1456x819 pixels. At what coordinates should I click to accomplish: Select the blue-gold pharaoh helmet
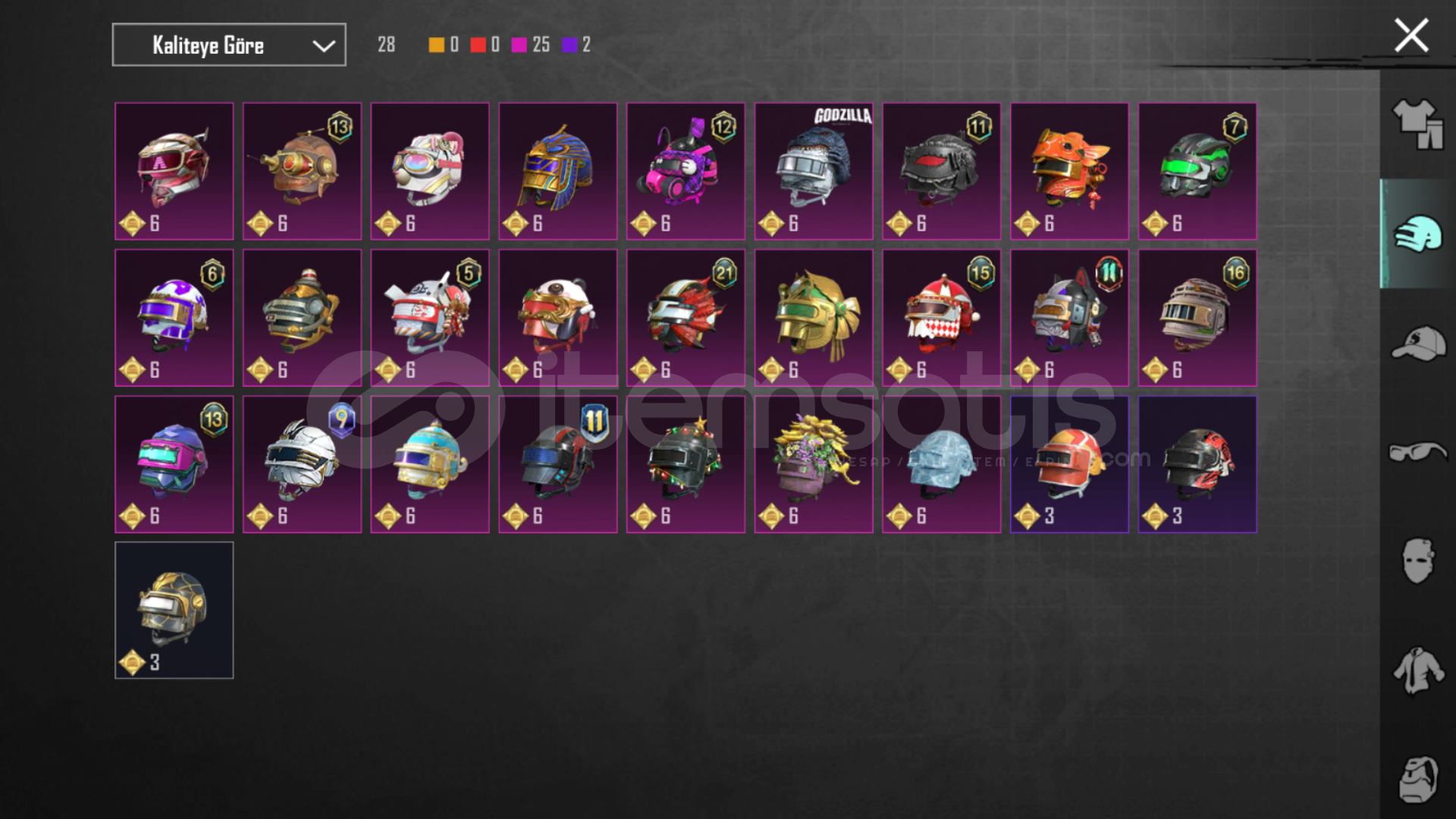[558, 171]
